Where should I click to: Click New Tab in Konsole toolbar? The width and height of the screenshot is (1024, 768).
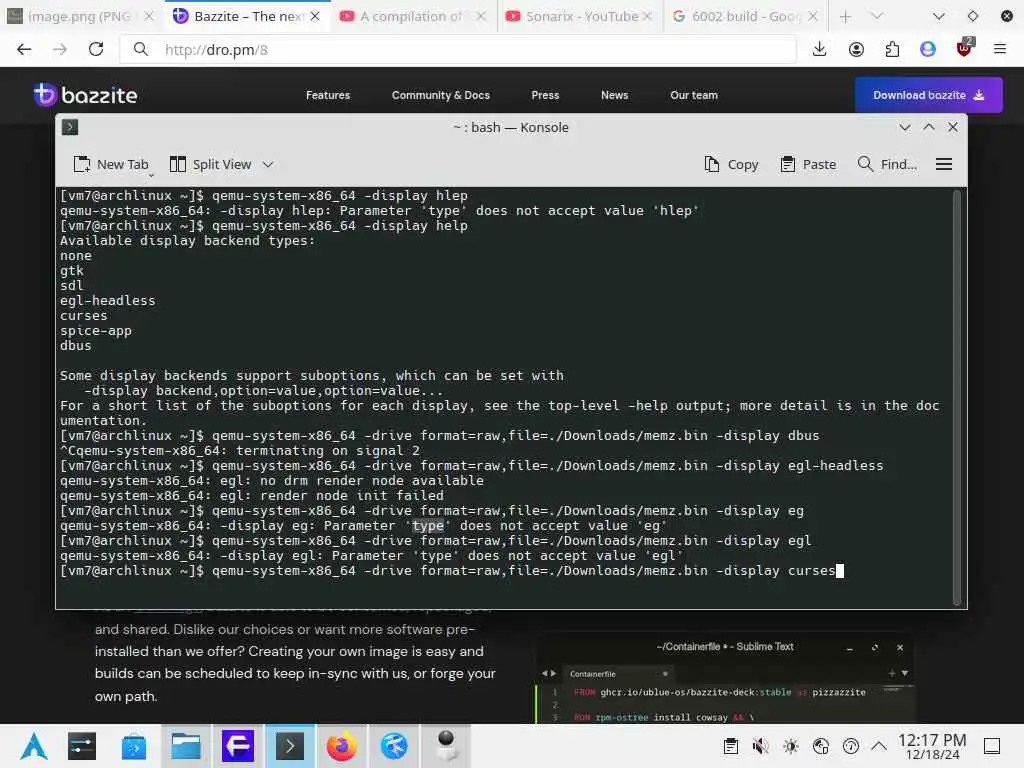pos(111,165)
